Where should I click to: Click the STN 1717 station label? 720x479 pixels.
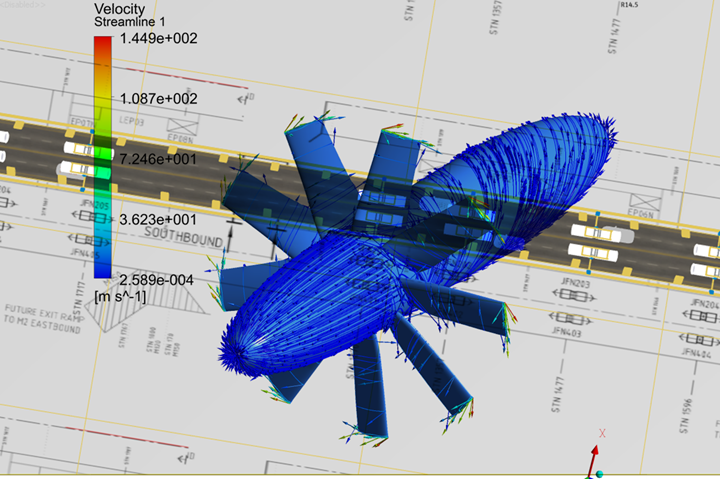pos(80,293)
